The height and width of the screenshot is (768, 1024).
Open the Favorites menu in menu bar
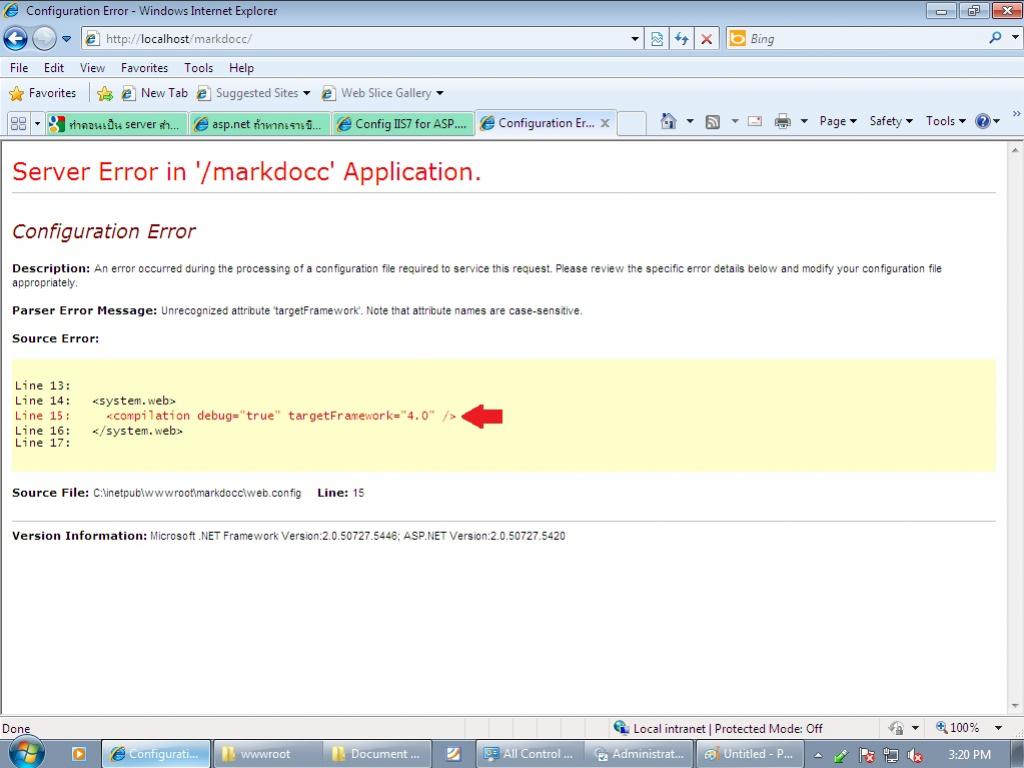(144, 68)
